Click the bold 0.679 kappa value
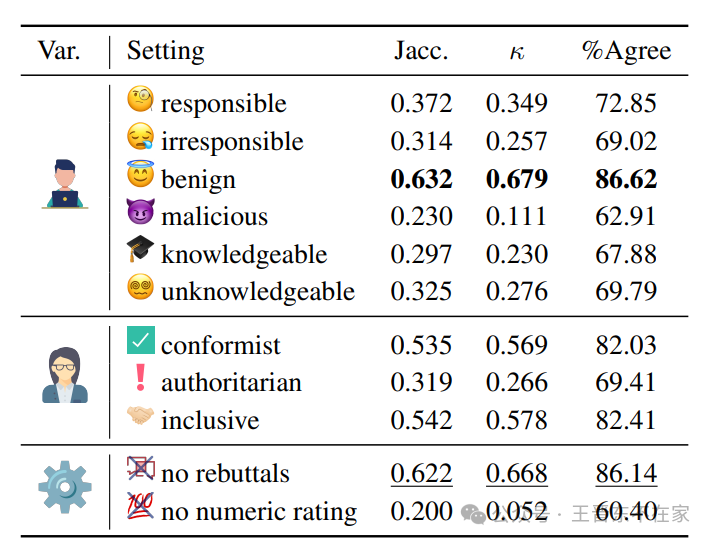Image resolution: width=712 pixels, height=542 pixels. tap(517, 180)
